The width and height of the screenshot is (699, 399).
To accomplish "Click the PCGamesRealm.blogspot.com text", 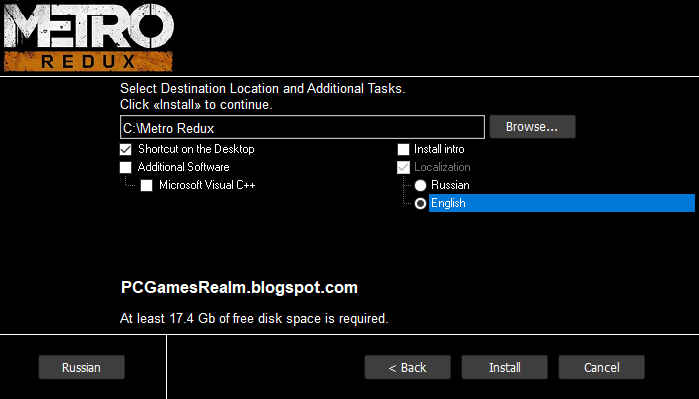I will pos(239,288).
